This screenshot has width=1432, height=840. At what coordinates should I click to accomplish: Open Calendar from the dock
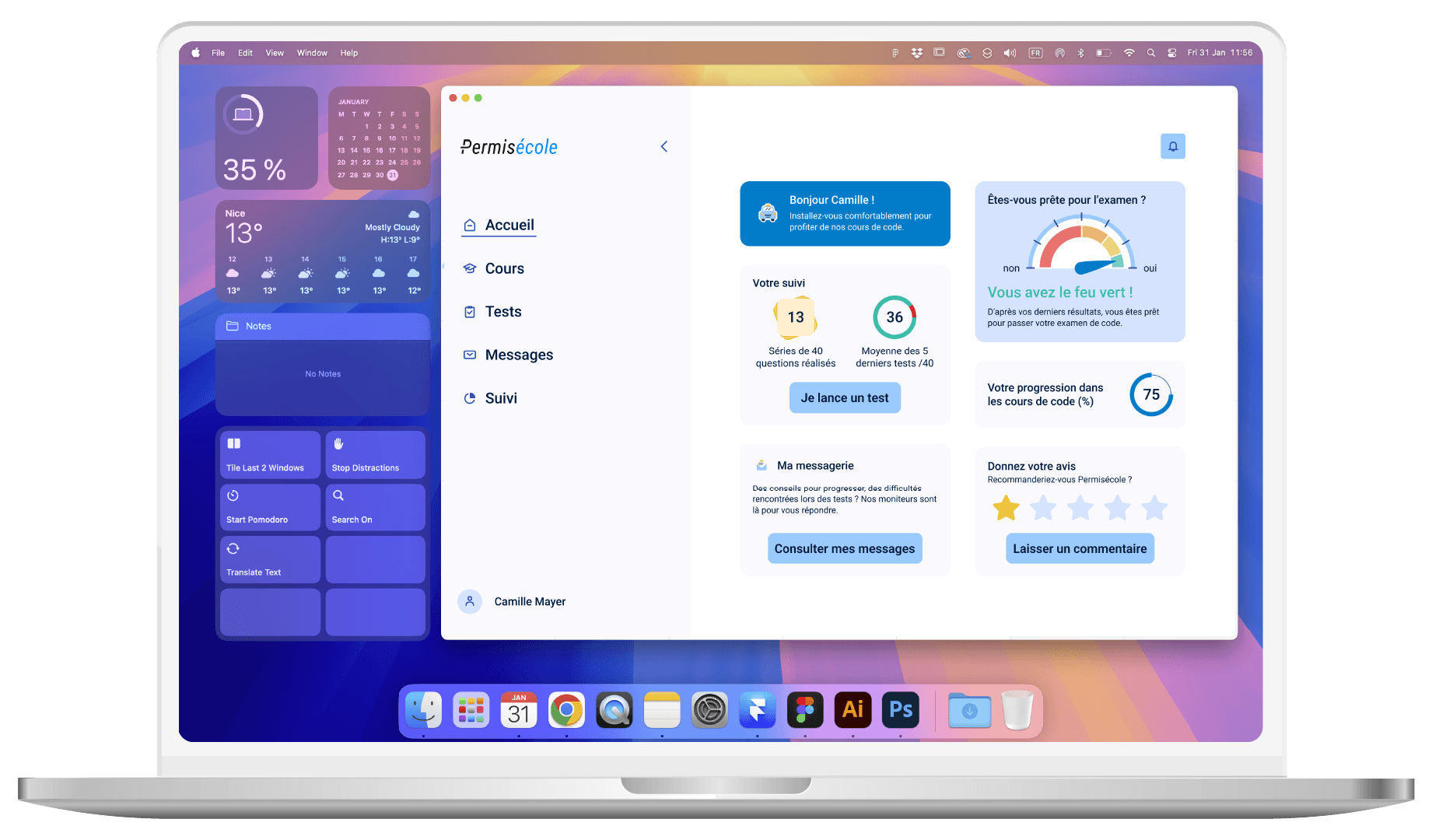(x=519, y=709)
